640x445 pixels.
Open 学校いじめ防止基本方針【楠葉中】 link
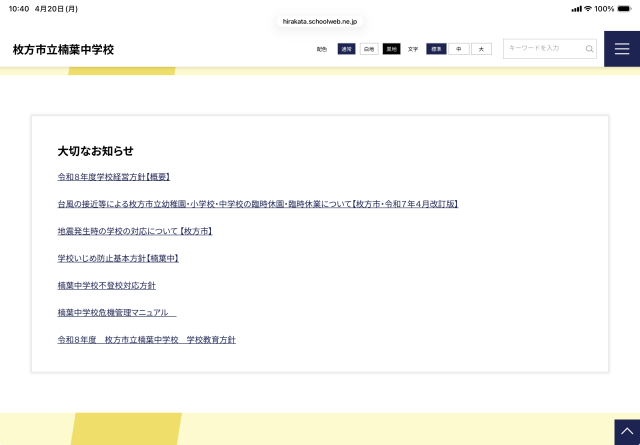pos(118,258)
